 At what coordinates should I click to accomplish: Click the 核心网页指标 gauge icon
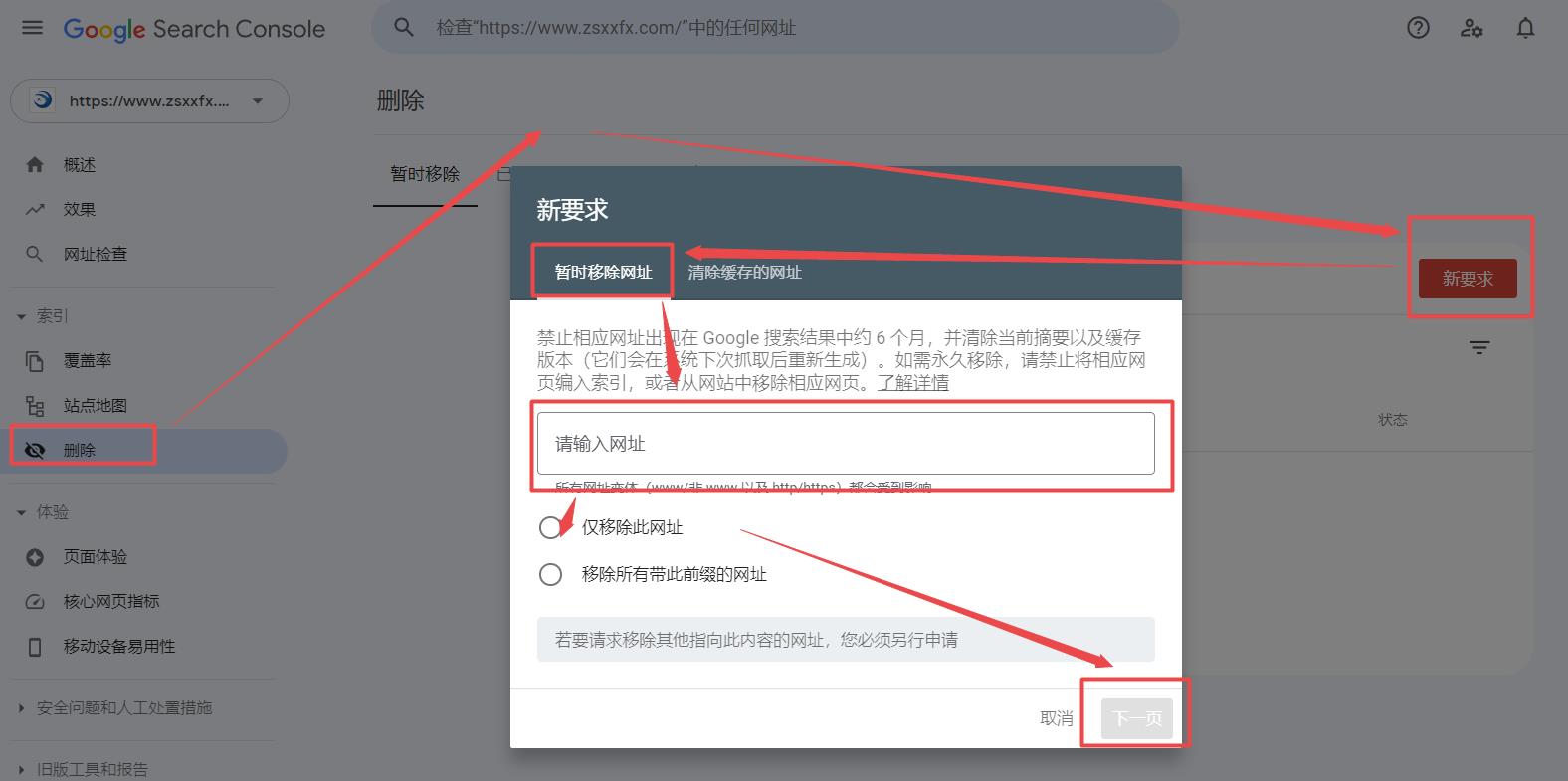click(35, 601)
